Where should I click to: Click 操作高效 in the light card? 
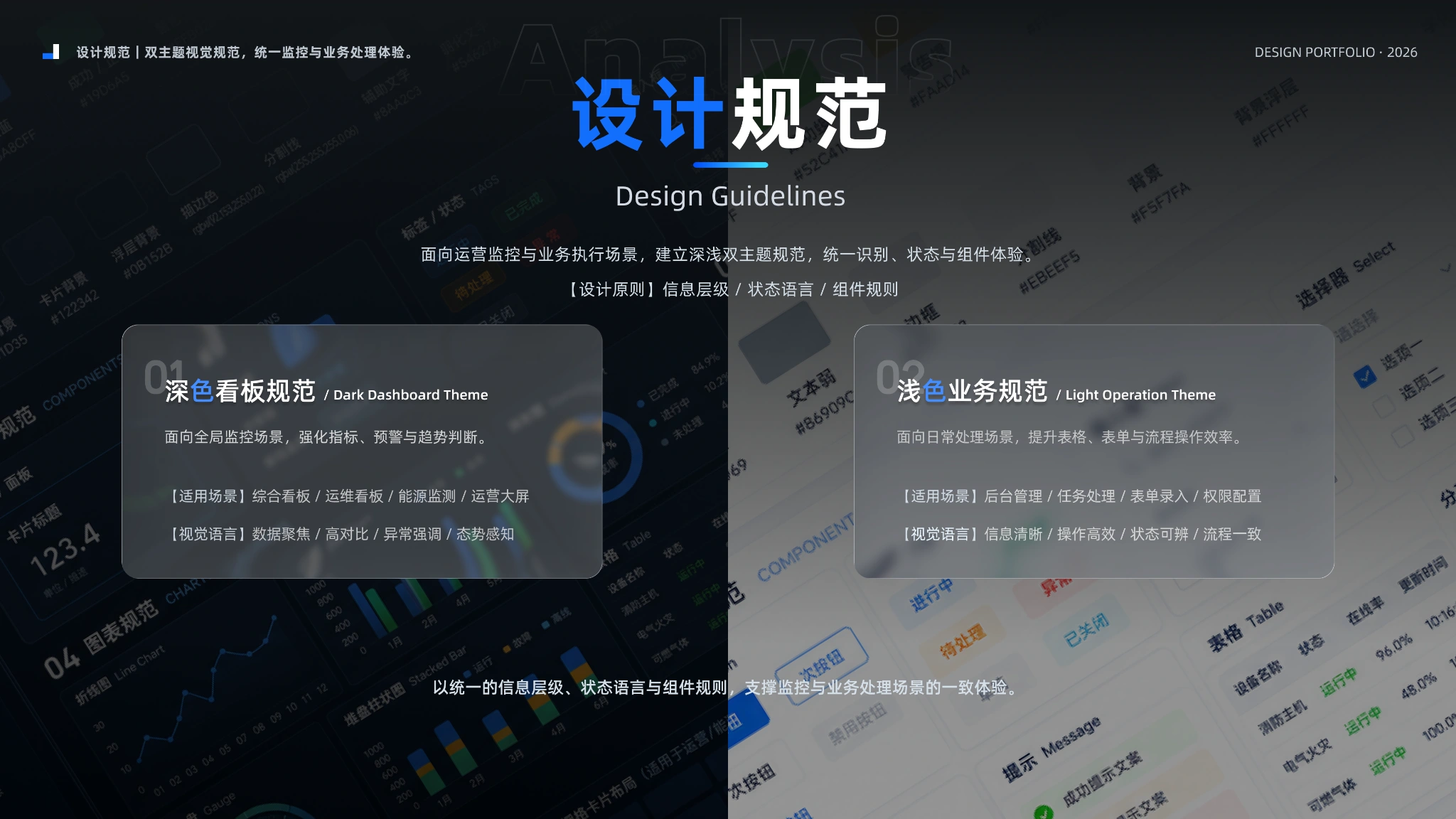click(x=1086, y=534)
